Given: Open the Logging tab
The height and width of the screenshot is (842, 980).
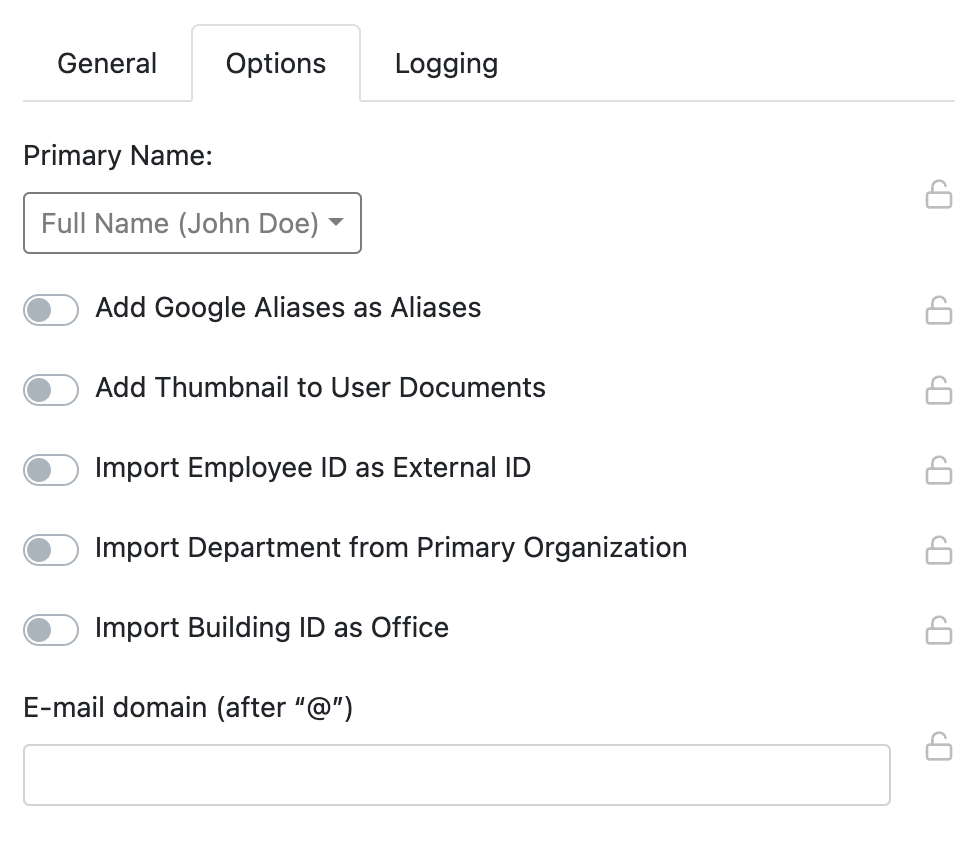Looking at the screenshot, I should (446, 63).
